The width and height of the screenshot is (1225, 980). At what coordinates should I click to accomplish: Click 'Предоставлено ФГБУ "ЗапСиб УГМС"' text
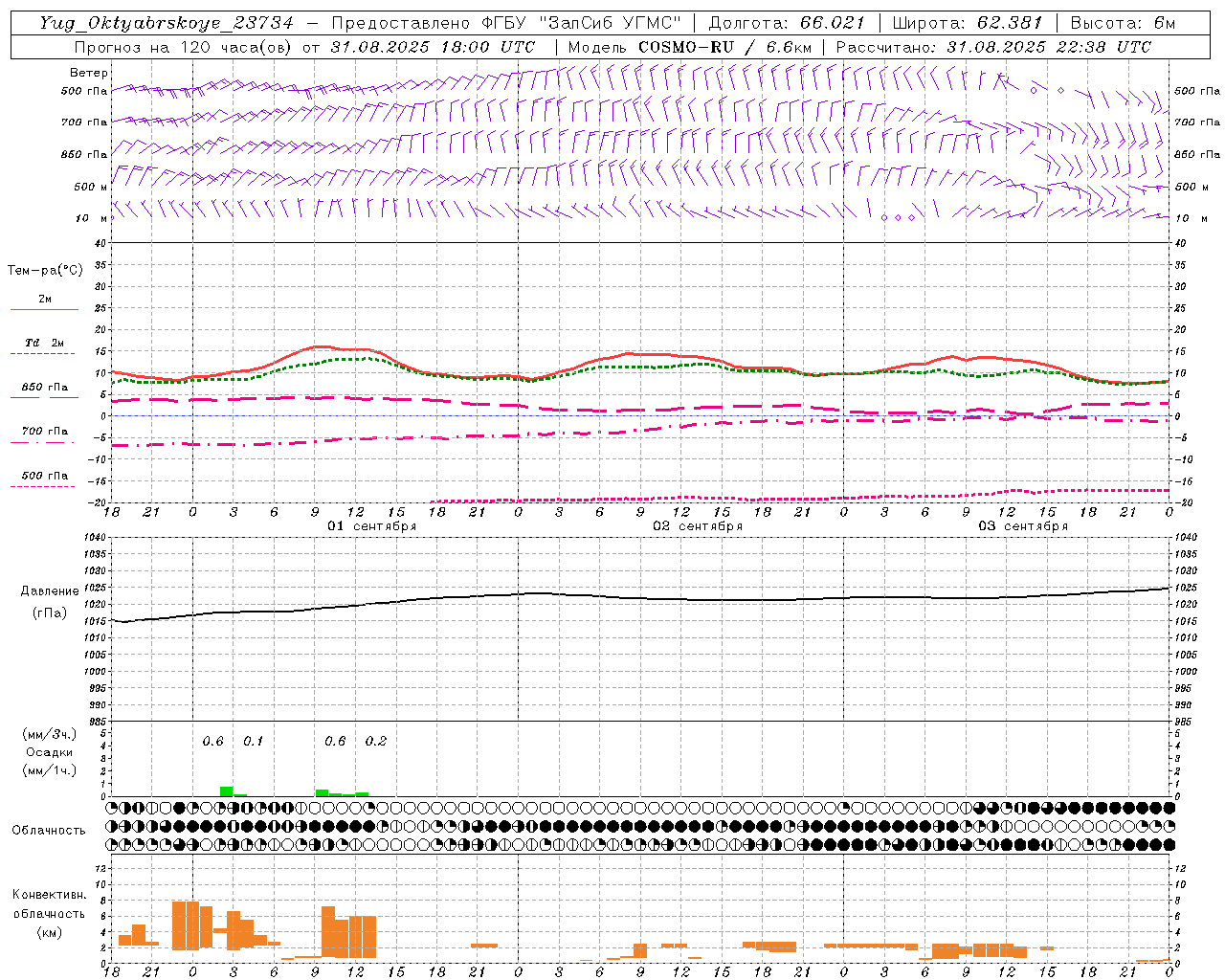[505, 23]
